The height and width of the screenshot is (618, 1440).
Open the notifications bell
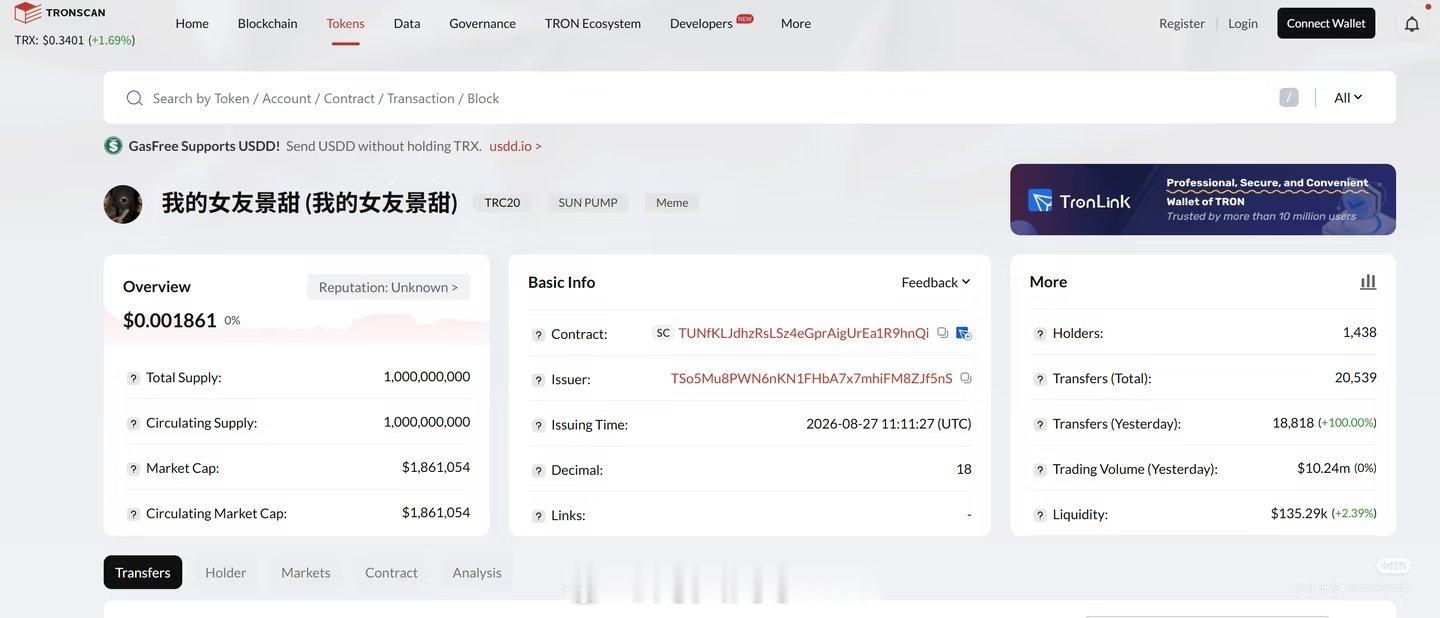(x=1412, y=23)
